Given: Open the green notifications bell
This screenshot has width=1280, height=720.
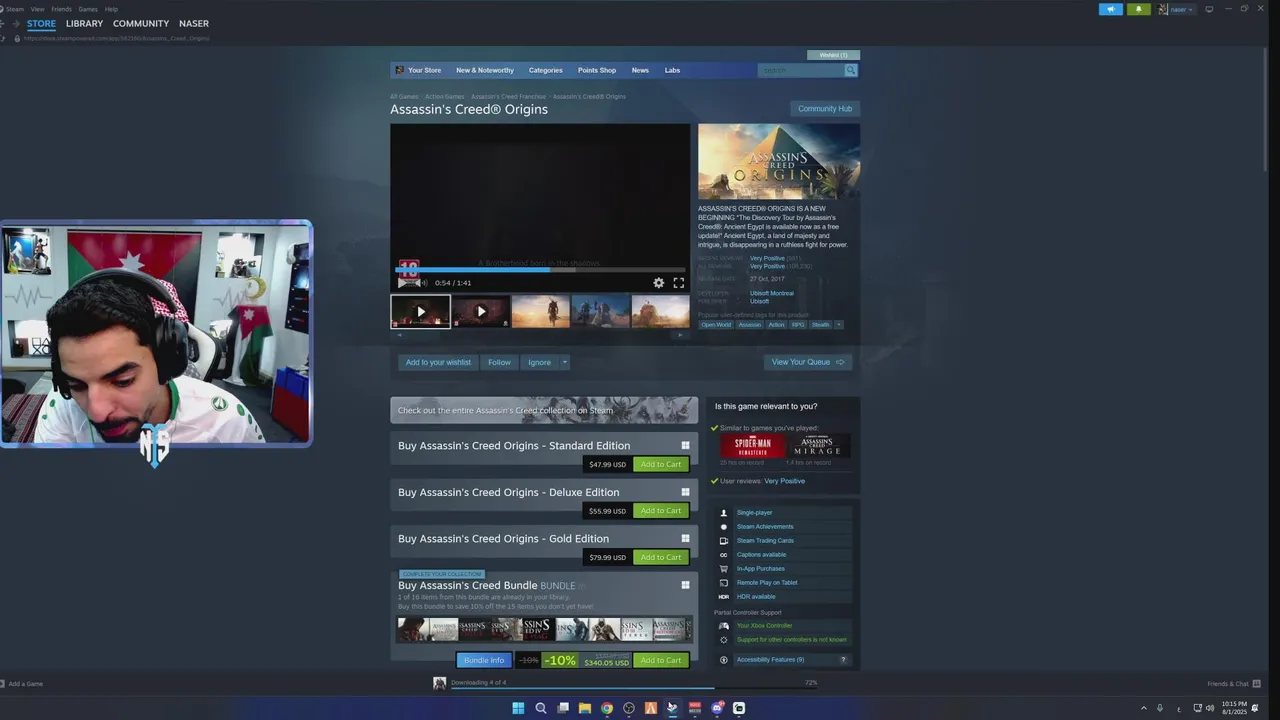Looking at the screenshot, I should tap(1139, 9).
